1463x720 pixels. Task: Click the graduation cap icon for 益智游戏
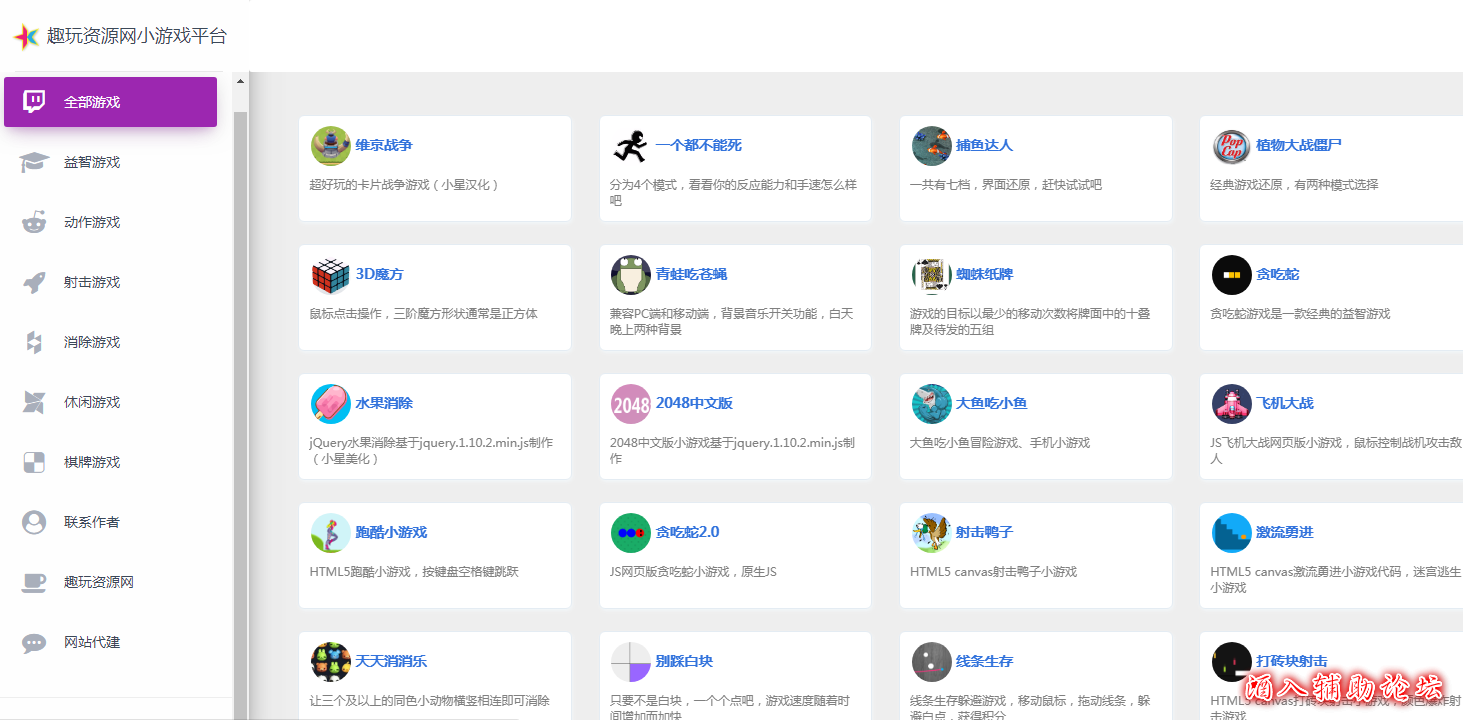click(34, 162)
